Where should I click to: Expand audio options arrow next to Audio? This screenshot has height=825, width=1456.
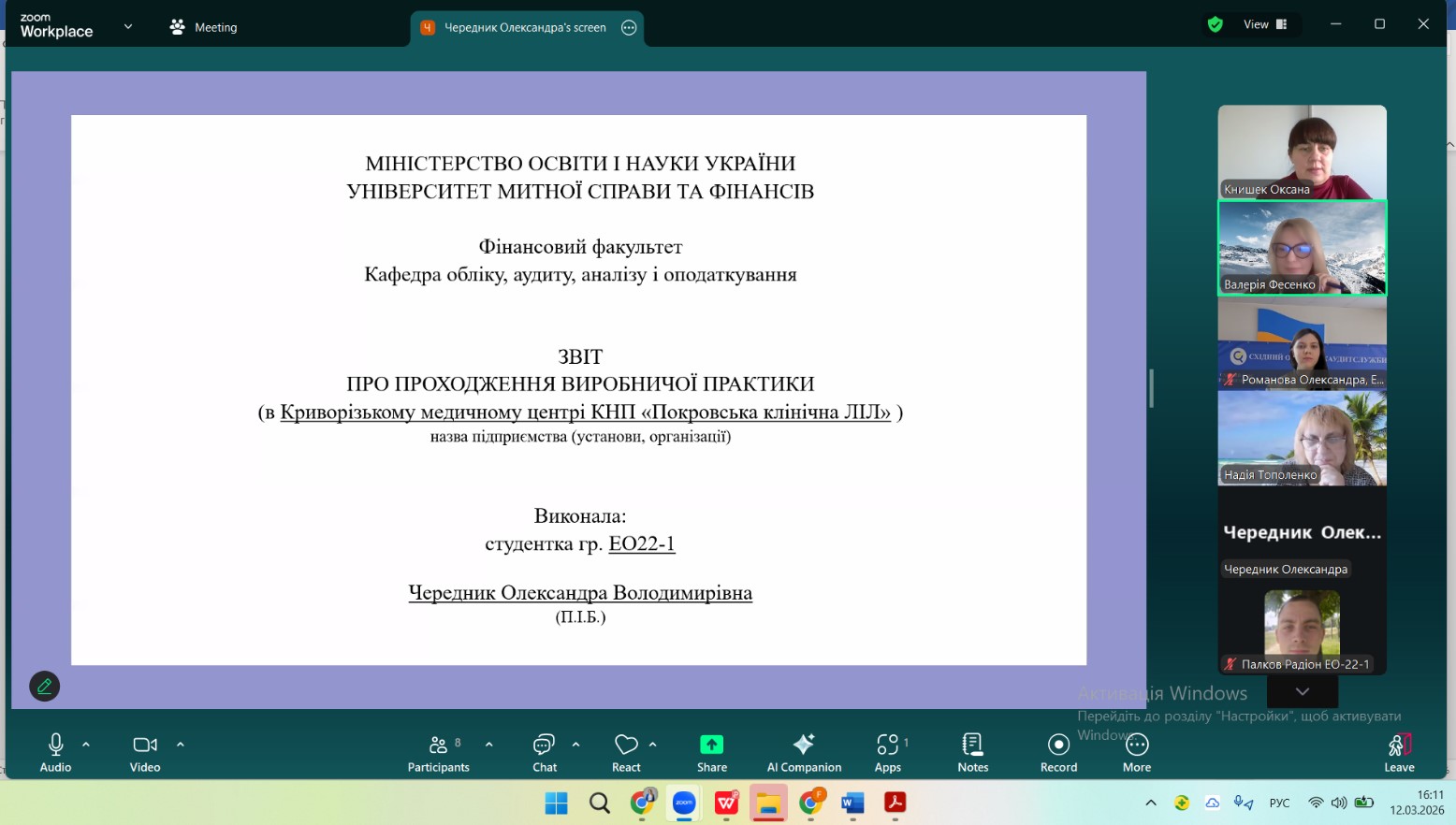tap(86, 745)
